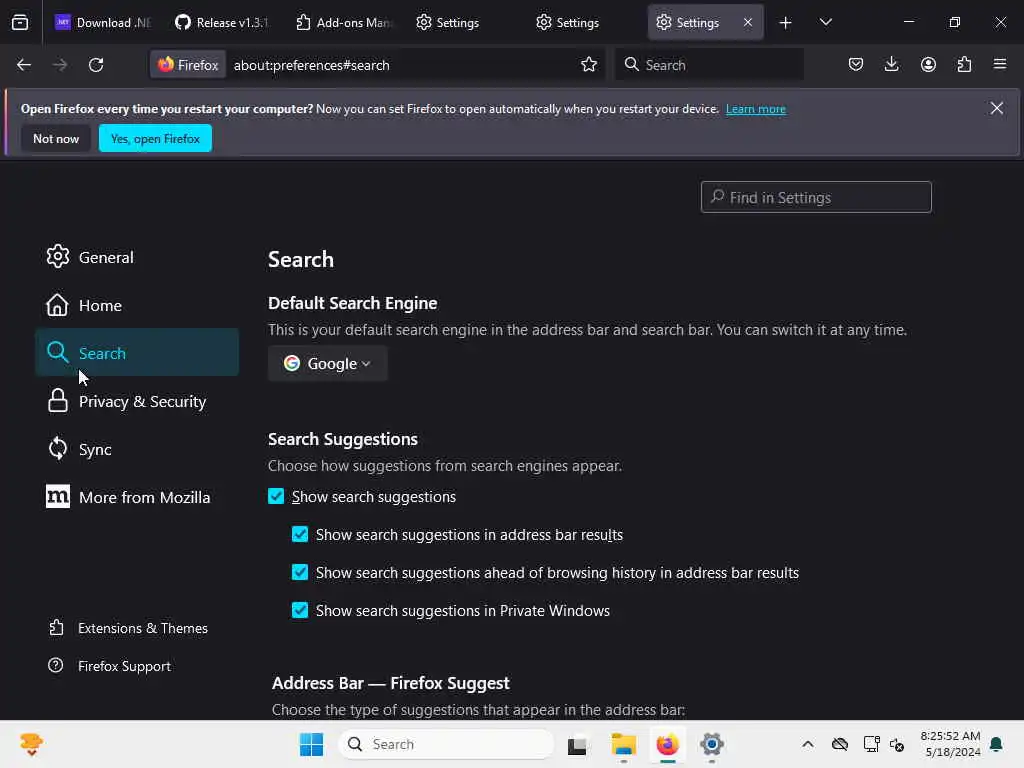Open the Firefox View icon in the tab strip

coord(20,22)
